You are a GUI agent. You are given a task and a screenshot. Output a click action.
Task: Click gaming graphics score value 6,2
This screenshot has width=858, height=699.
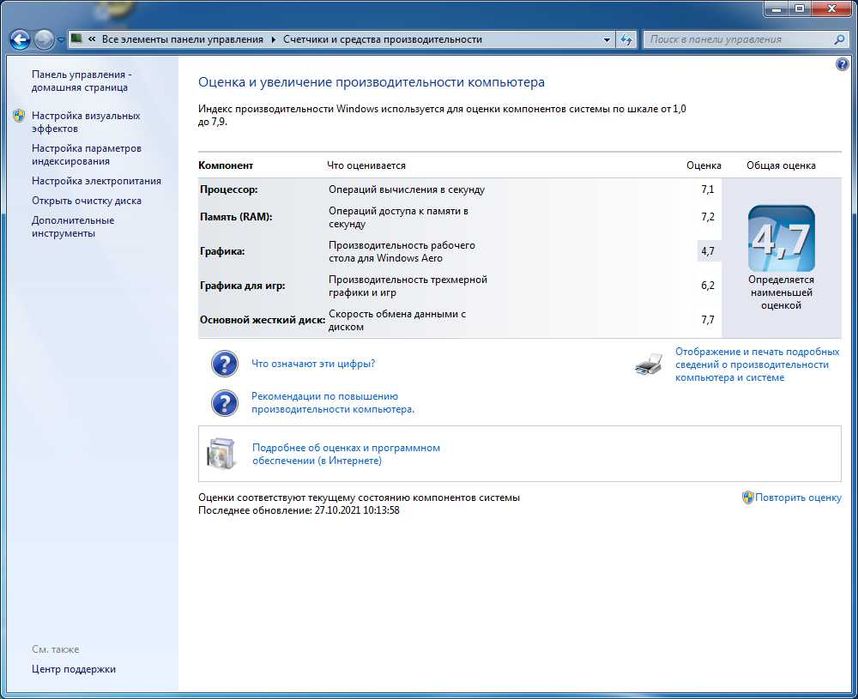(x=708, y=286)
